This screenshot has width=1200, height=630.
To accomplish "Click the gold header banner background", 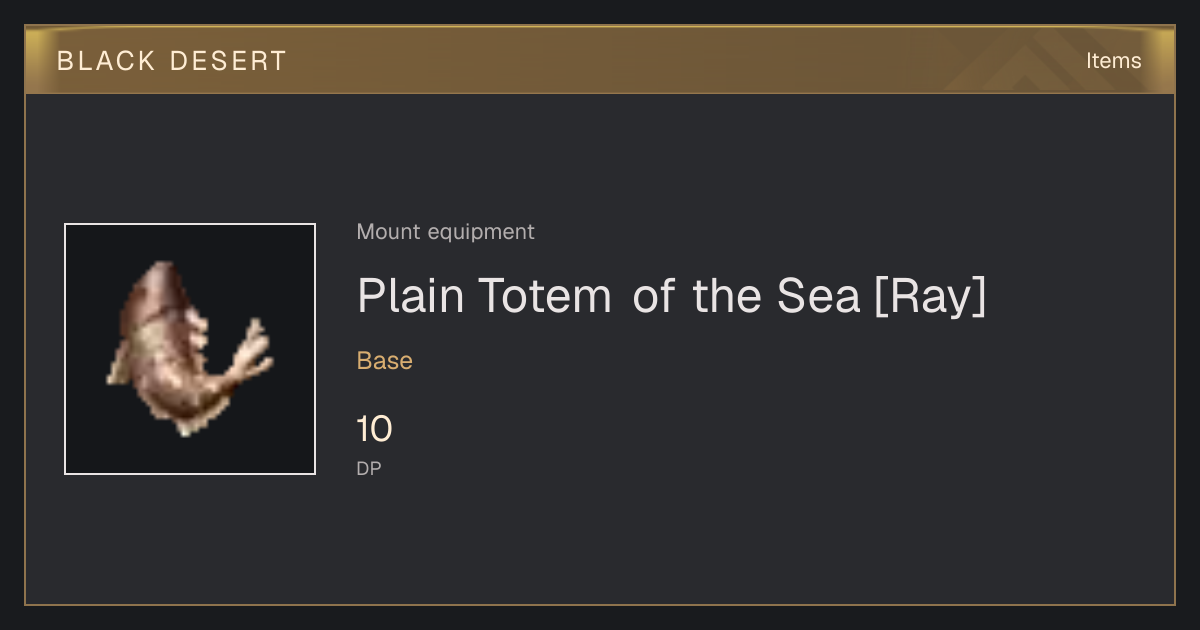I will (600, 60).
